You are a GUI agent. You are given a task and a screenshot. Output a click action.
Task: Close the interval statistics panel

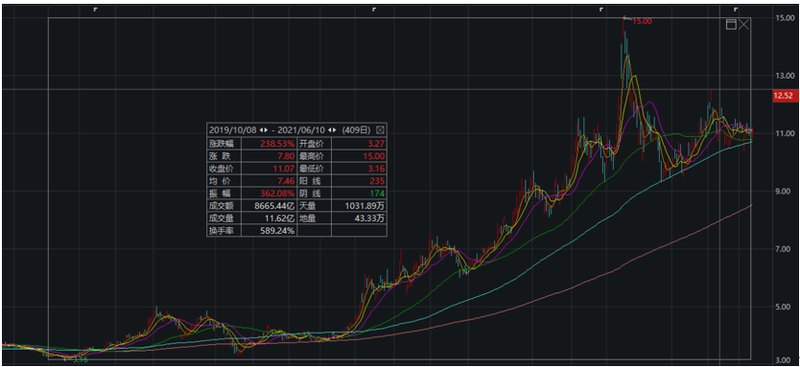[x=380, y=130]
